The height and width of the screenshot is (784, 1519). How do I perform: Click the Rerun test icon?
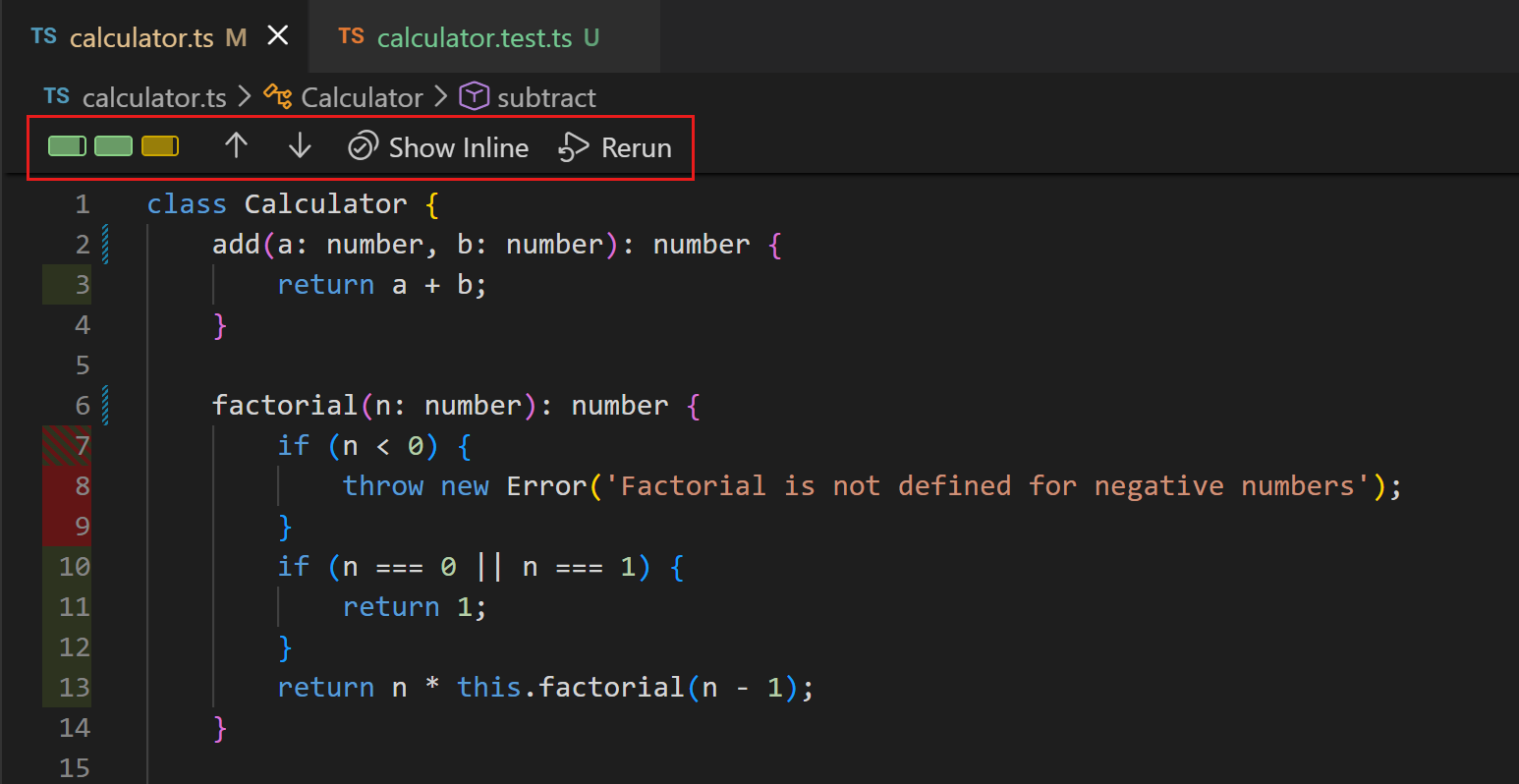(573, 147)
